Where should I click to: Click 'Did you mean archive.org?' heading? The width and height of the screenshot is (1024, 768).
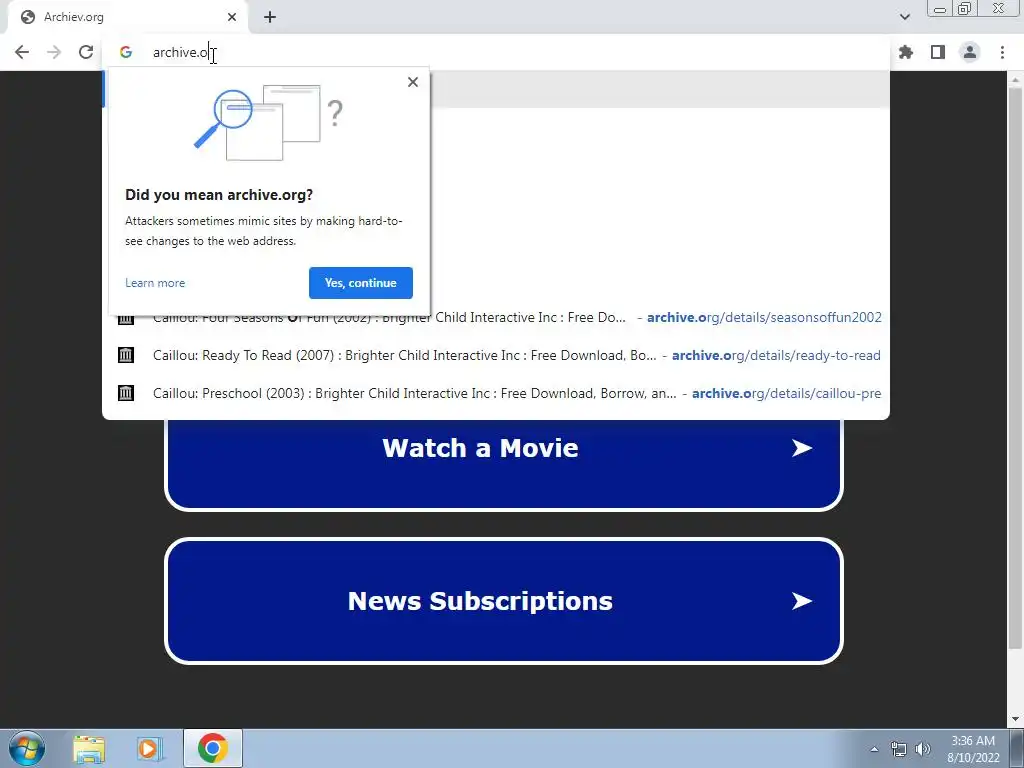pos(219,195)
